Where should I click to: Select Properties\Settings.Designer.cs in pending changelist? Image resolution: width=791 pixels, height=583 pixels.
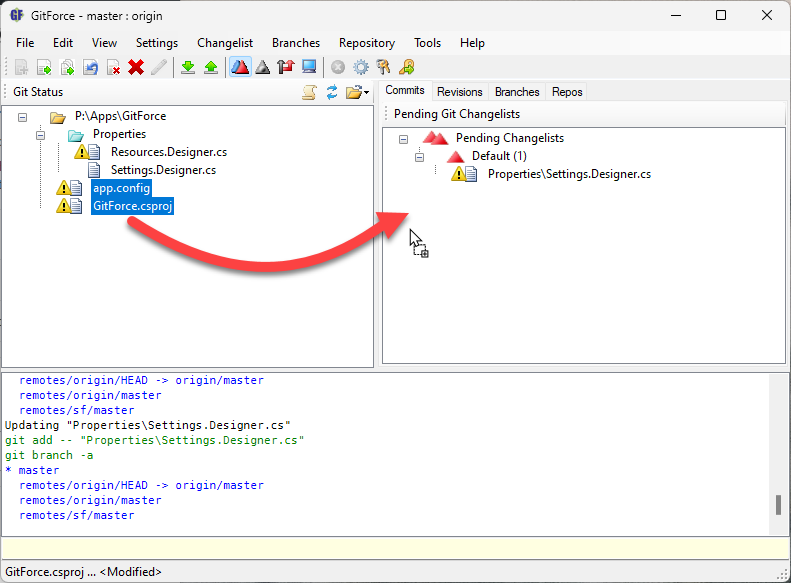pos(570,174)
